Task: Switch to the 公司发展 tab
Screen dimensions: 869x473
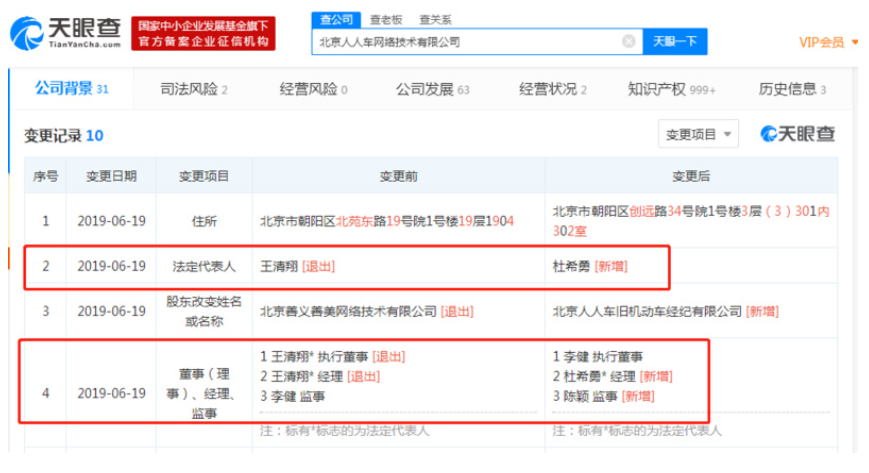Action: point(432,89)
